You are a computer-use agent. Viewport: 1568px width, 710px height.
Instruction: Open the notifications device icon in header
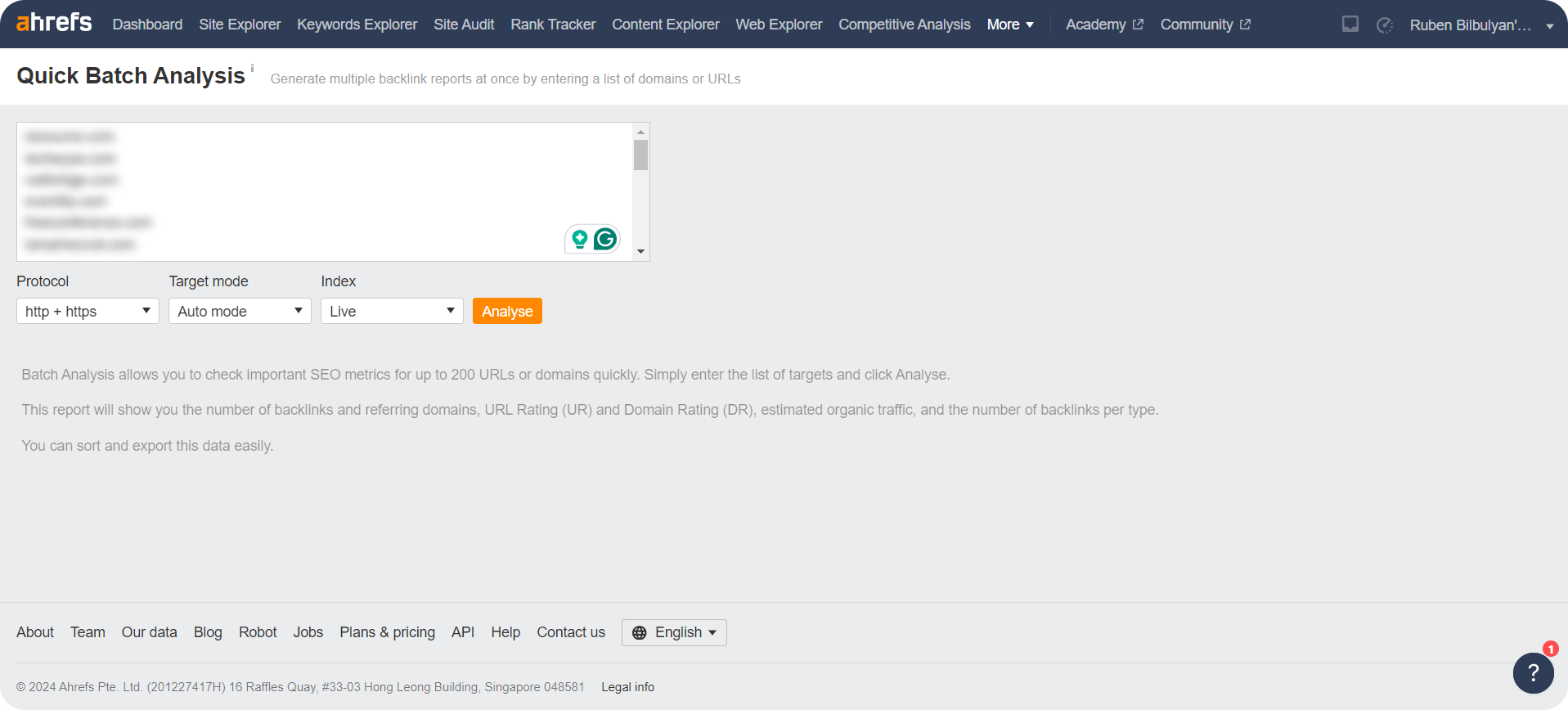(1350, 25)
